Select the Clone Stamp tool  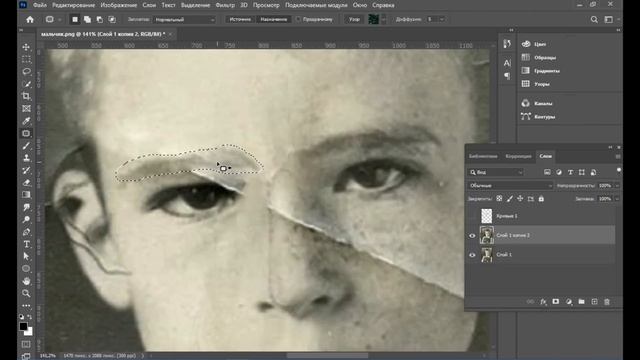click(x=26, y=158)
